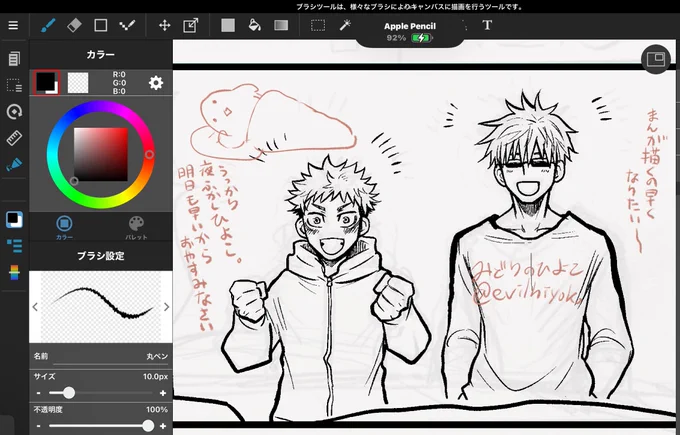680x435 pixels.
Task: Open the navigator window icon on canvas
Action: (656, 59)
